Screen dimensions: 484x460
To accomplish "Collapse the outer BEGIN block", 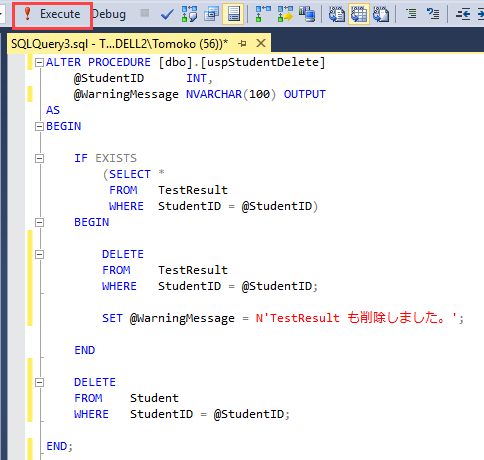I will (39, 126).
